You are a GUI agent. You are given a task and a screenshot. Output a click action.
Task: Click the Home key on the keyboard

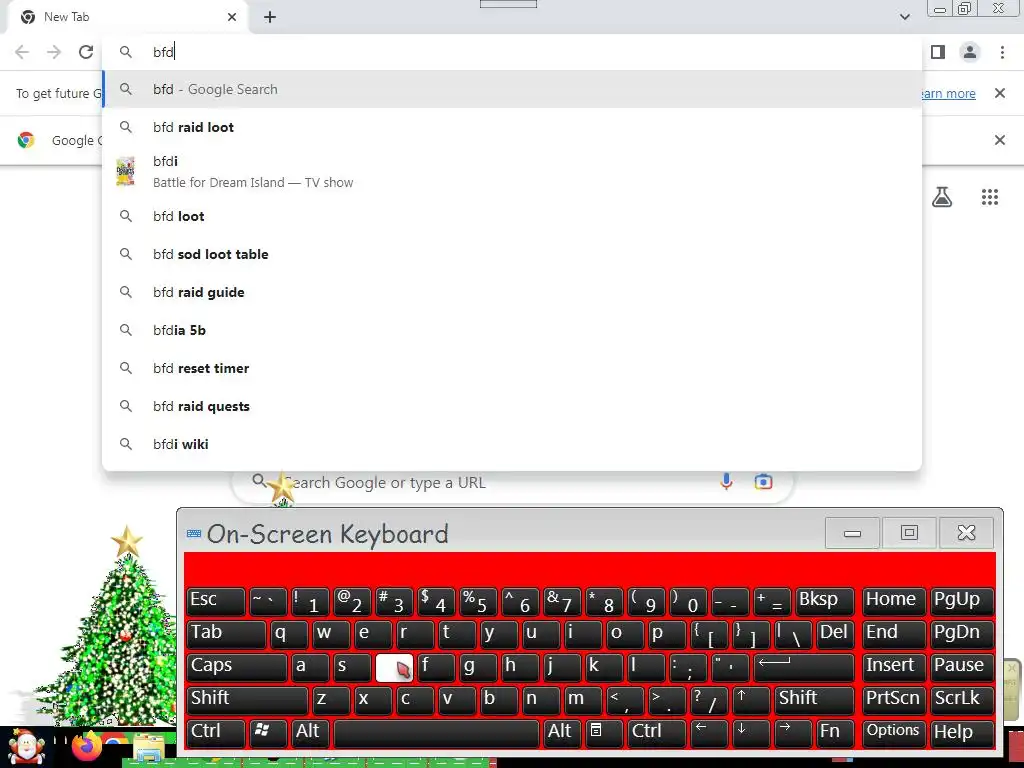(x=893, y=601)
